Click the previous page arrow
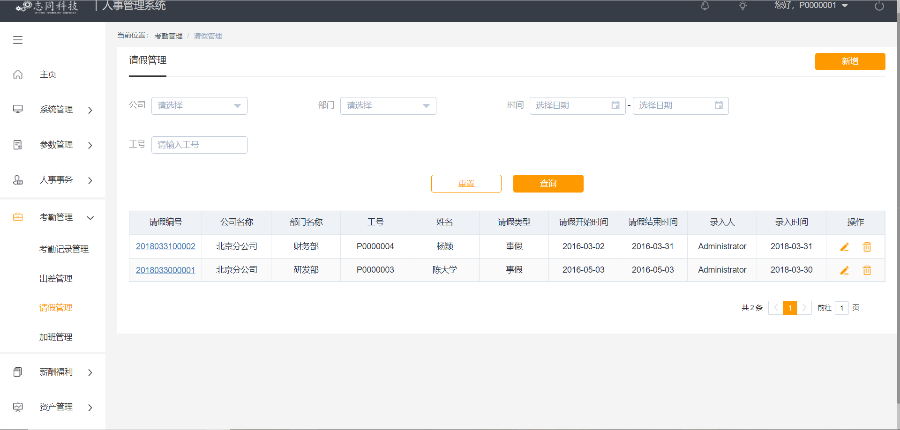The height and width of the screenshot is (430, 900). 776,308
